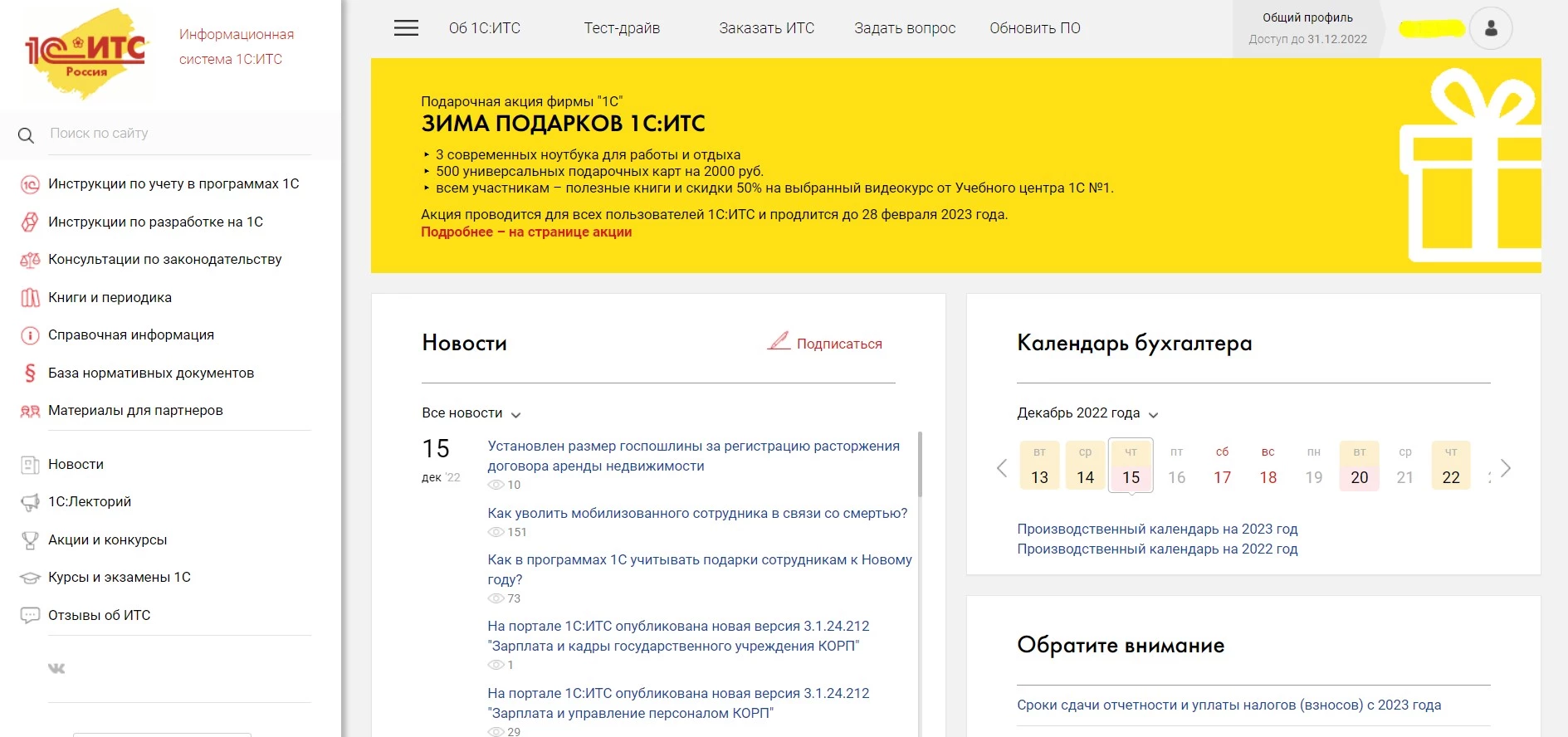Viewport: 1568px width, 737px height.
Task: Open the user profile avatar icon
Action: (x=1491, y=28)
